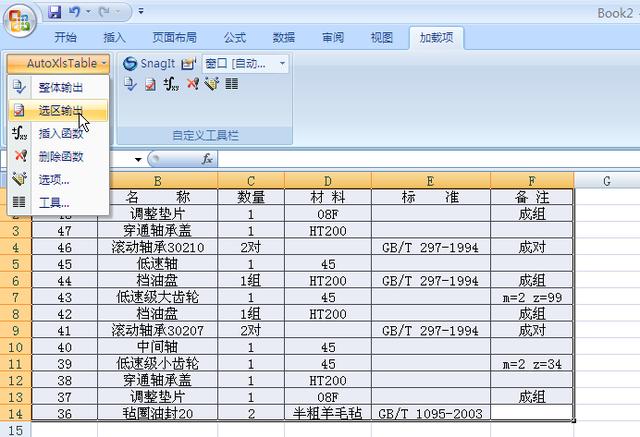The height and width of the screenshot is (437, 640).
Task: Click the header cell 标 准
Action: [x=431, y=197]
